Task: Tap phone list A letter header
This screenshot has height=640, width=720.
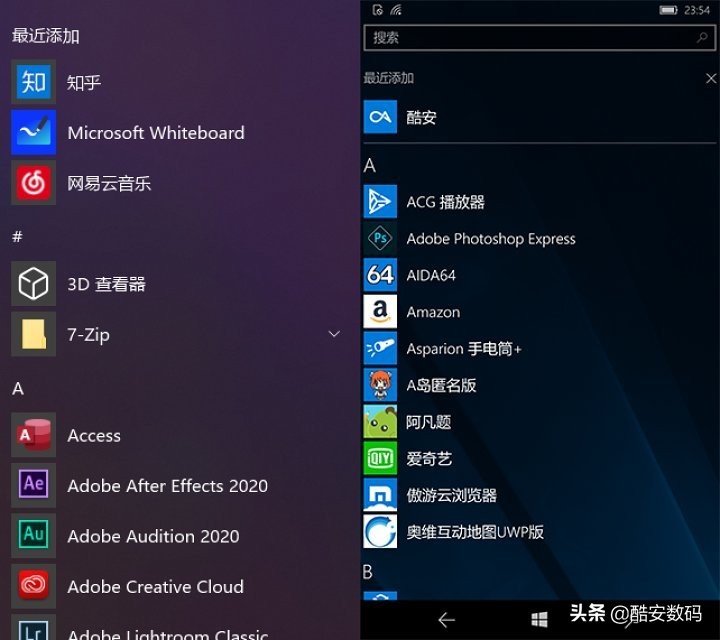Action: (370, 166)
